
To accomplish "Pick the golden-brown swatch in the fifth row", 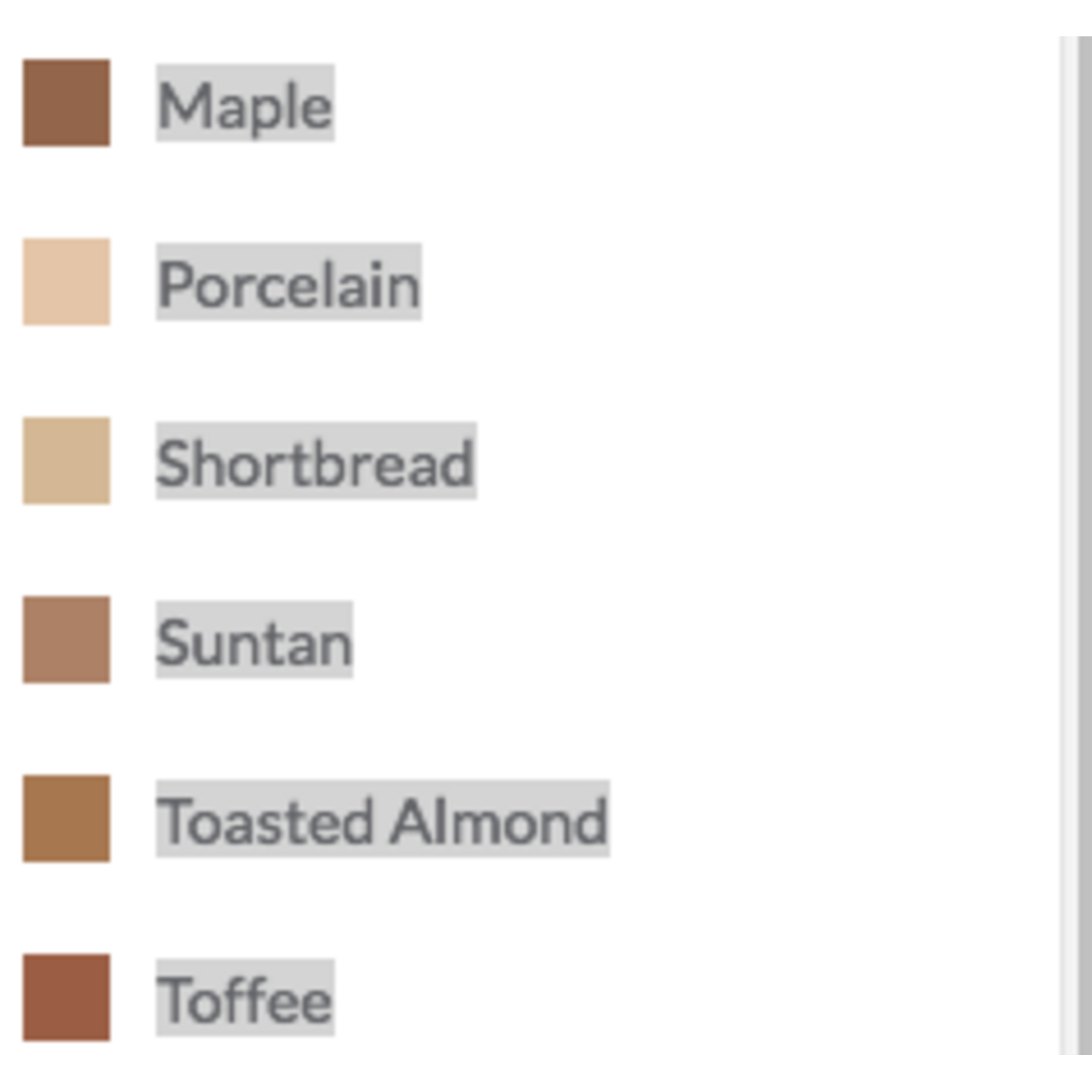I will tap(66, 818).
